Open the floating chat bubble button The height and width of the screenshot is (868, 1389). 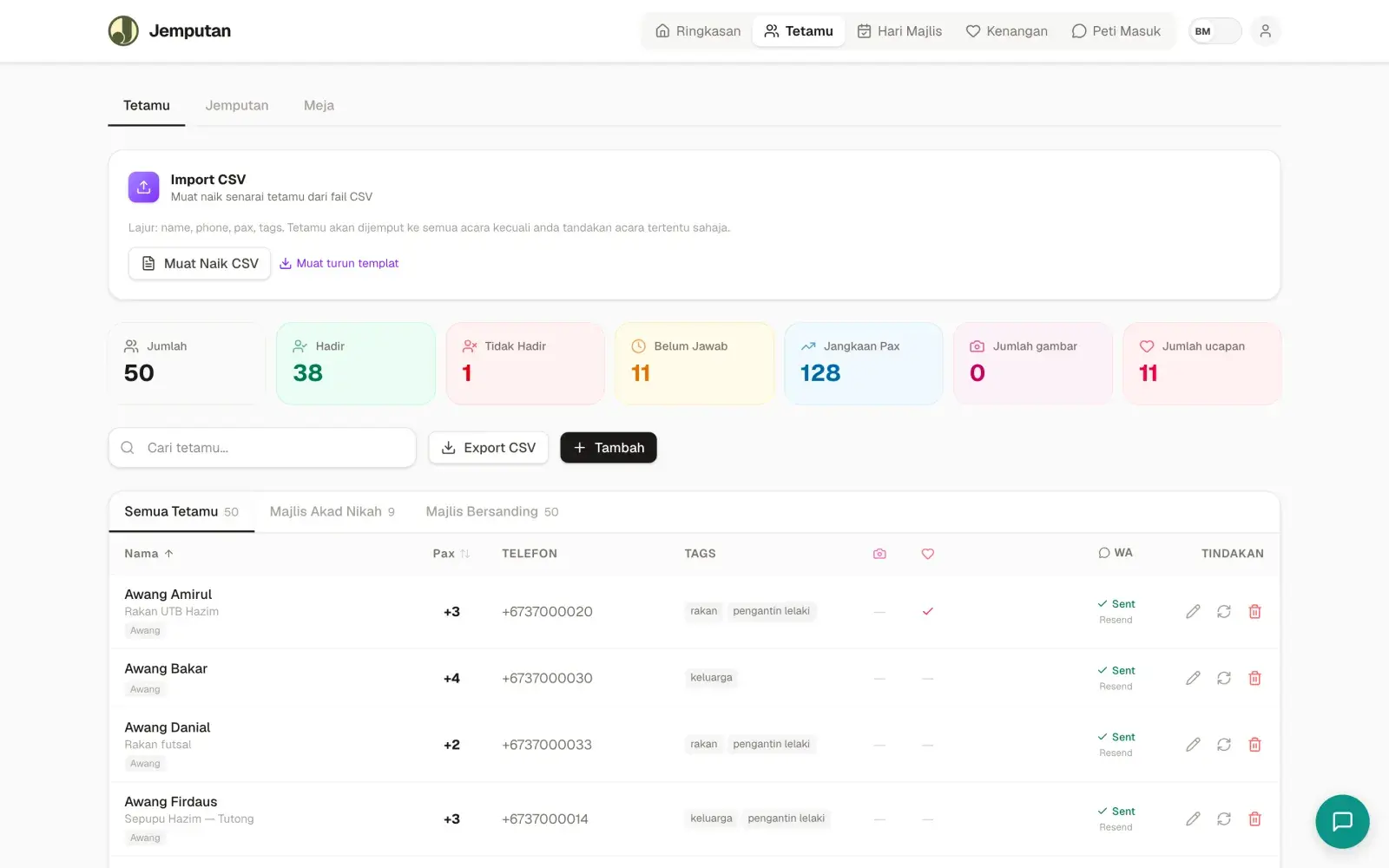click(1342, 821)
